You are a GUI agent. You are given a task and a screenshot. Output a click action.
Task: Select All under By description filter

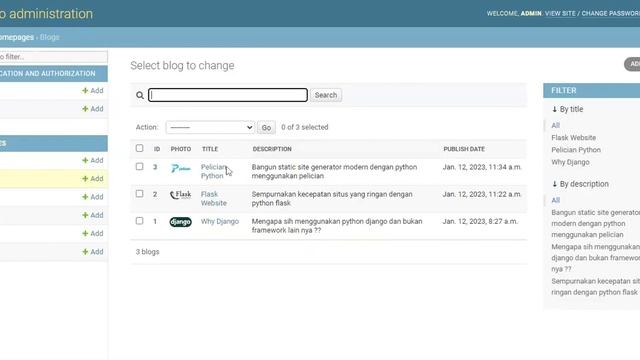[556, 200]
